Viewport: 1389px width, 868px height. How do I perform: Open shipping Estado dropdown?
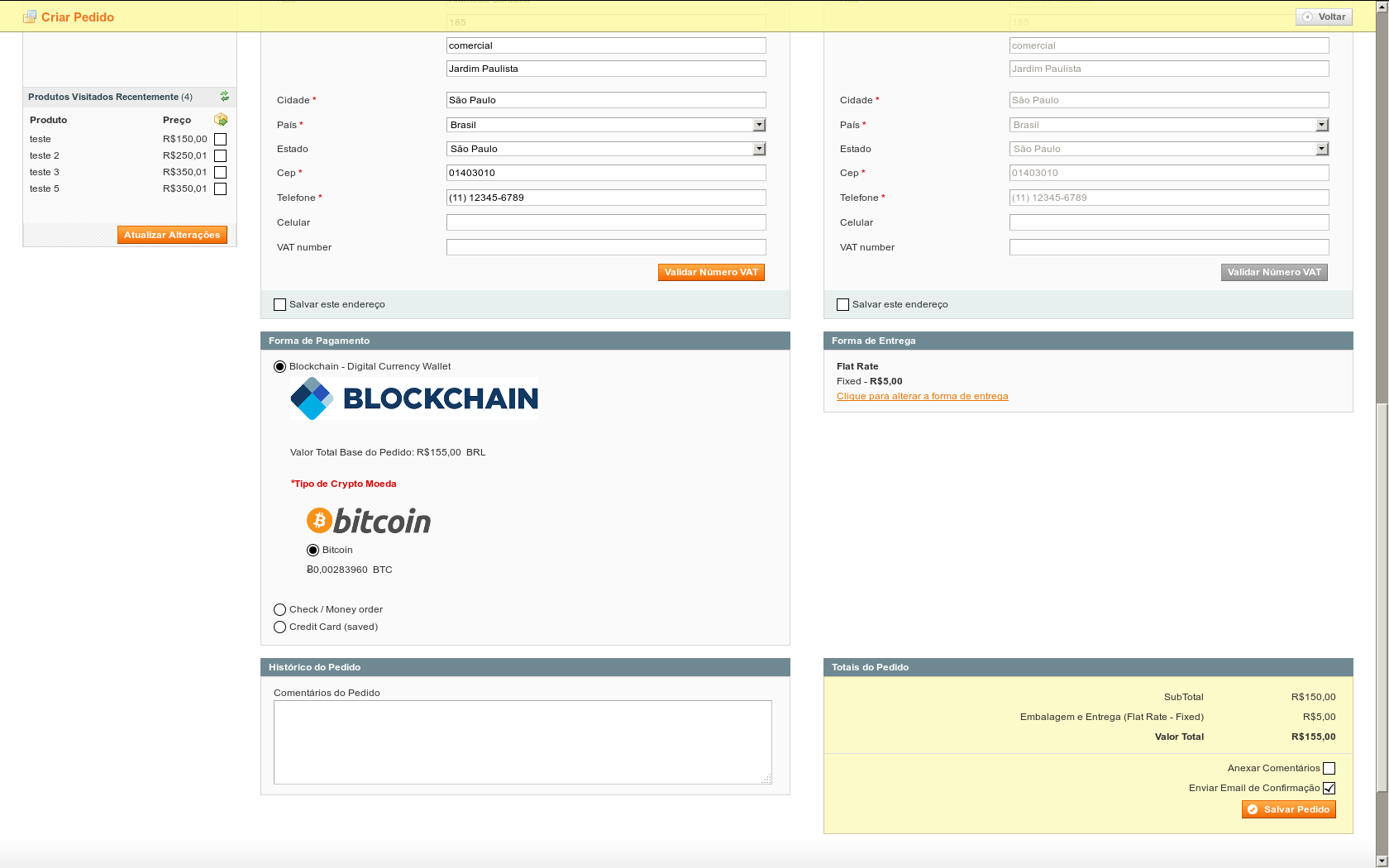1169,149
